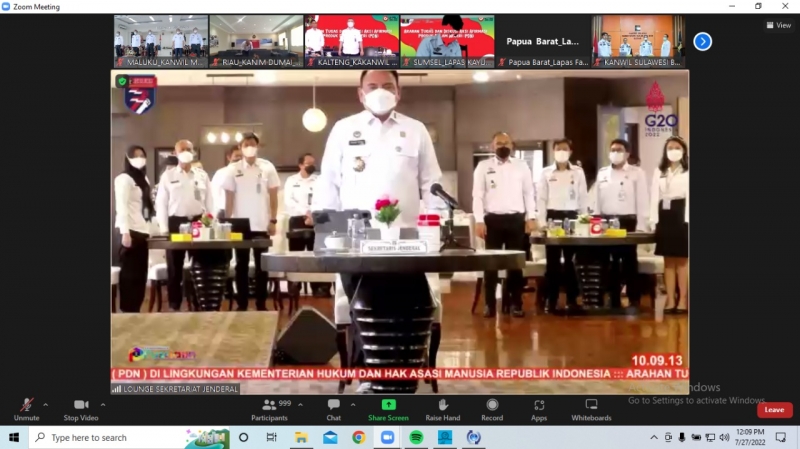
Task: Open Spotify from the Windows taskbar
Action: (x=416, y=437)
